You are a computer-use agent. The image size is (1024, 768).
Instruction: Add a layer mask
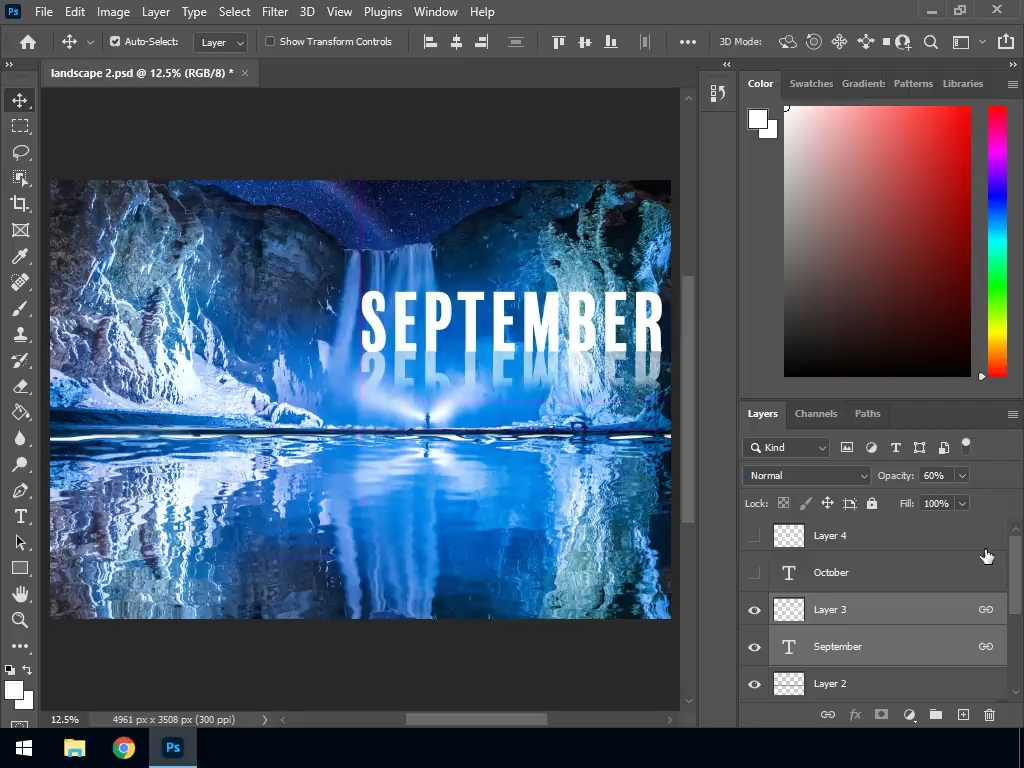coord(881,714)
